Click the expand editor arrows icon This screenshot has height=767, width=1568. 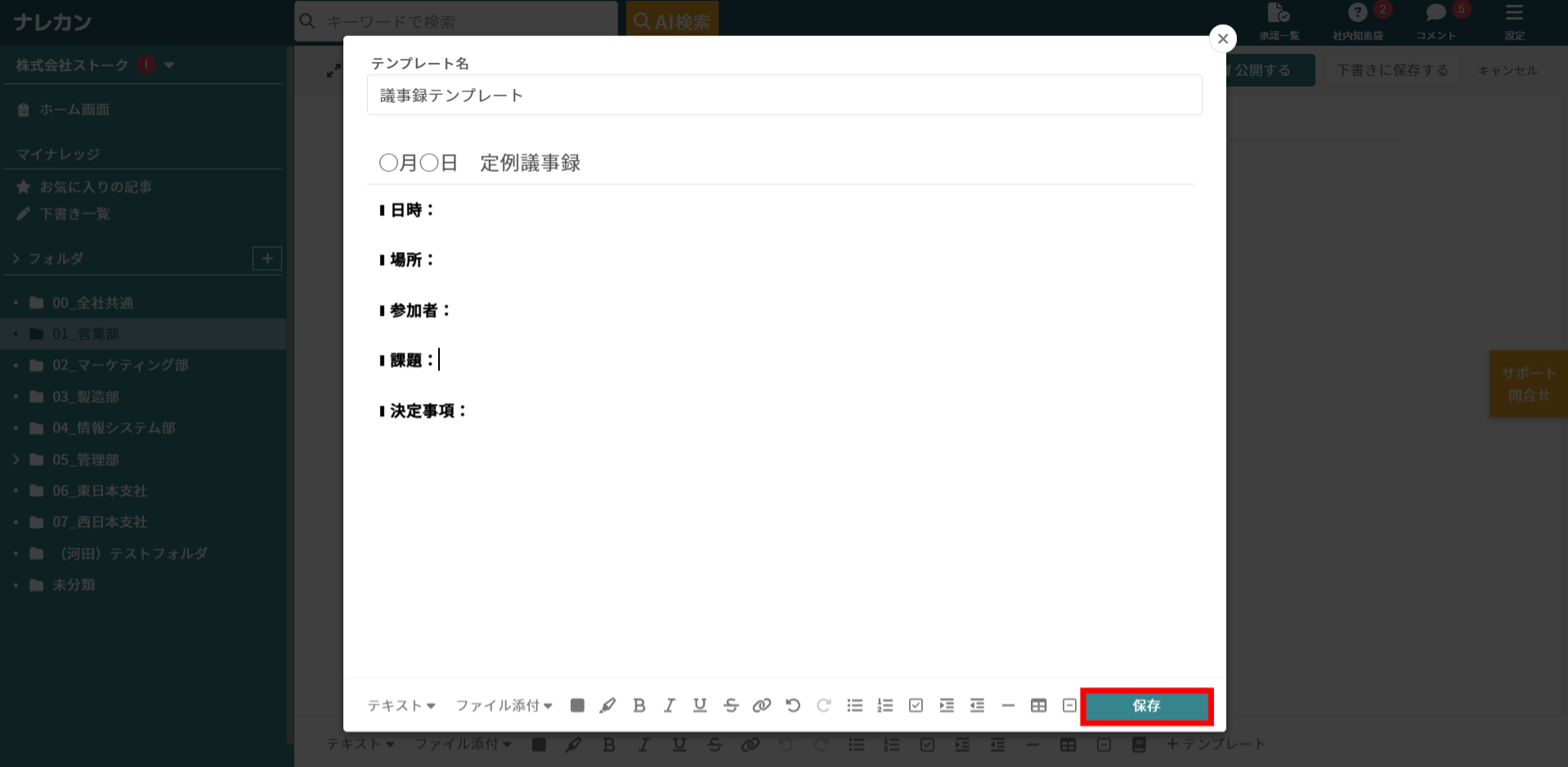click(x=334, y=71)
